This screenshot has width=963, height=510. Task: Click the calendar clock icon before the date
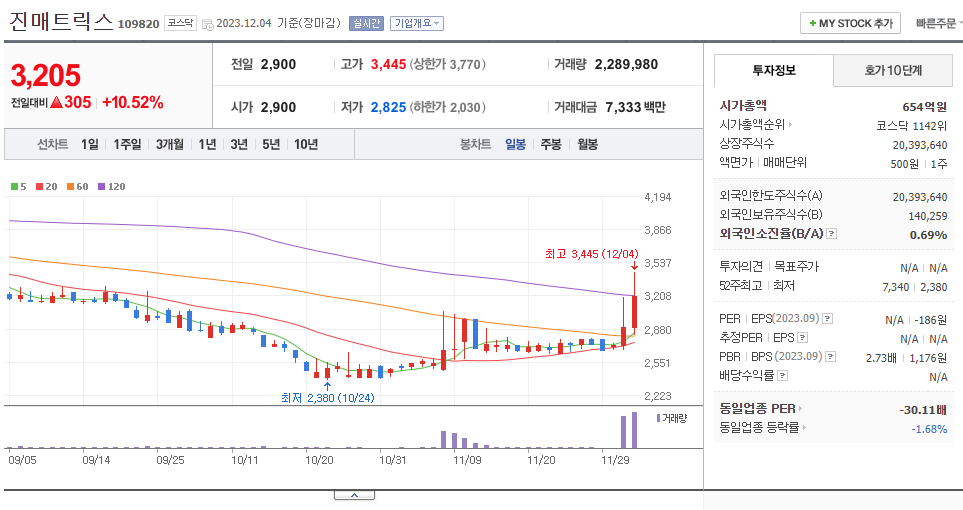[x=208, y=24]
